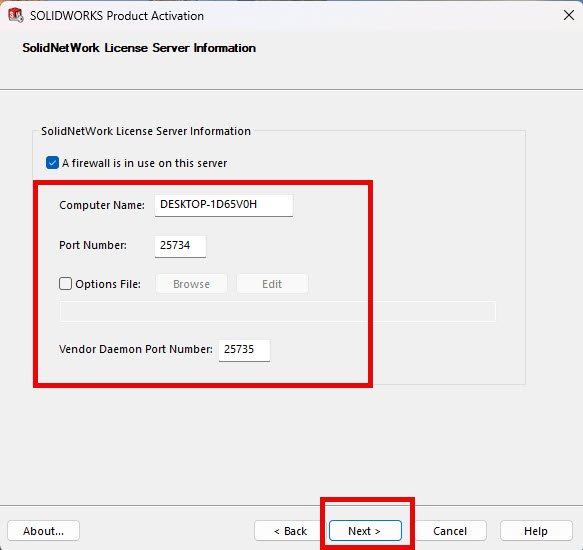Screen dimensions: 583x550
Task: Click the 'SolidNetWork License Server Information' group label
Action: coord(146,131)
